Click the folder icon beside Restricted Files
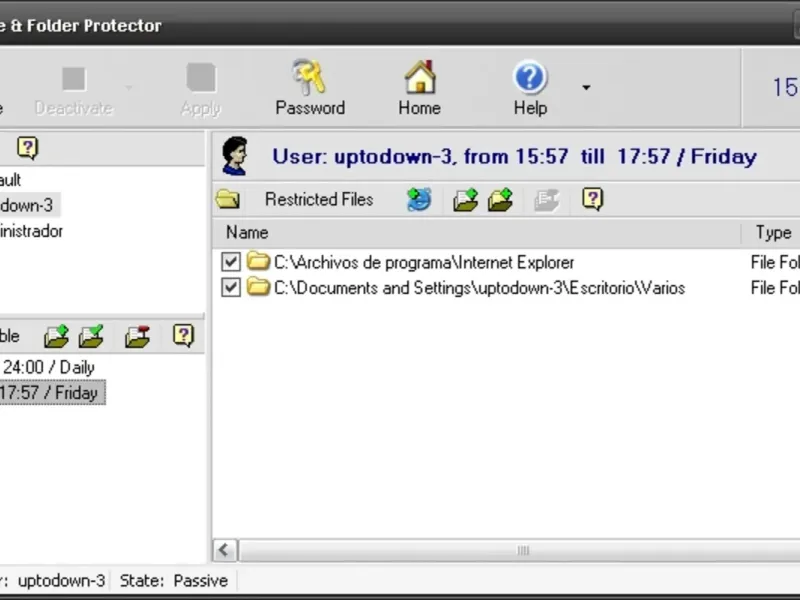This screenshot has height=600, width=800. (x=228, y=199)
